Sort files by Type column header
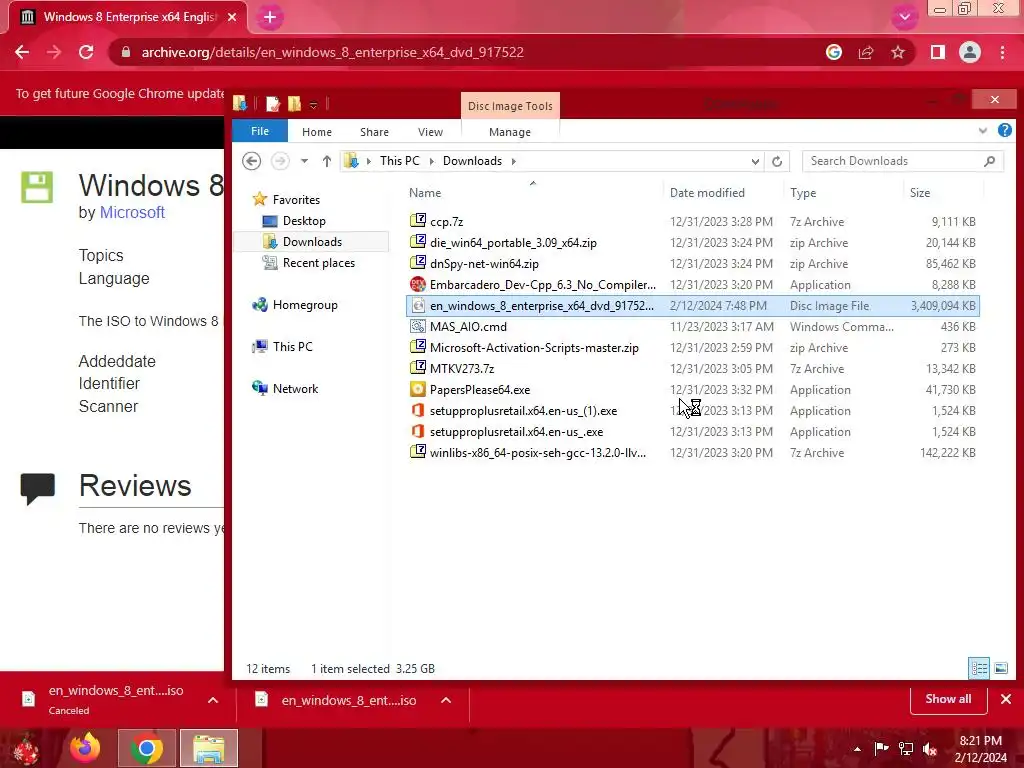Image resolution: width=1024 pixels, height=768 pixels. point(803,193)
